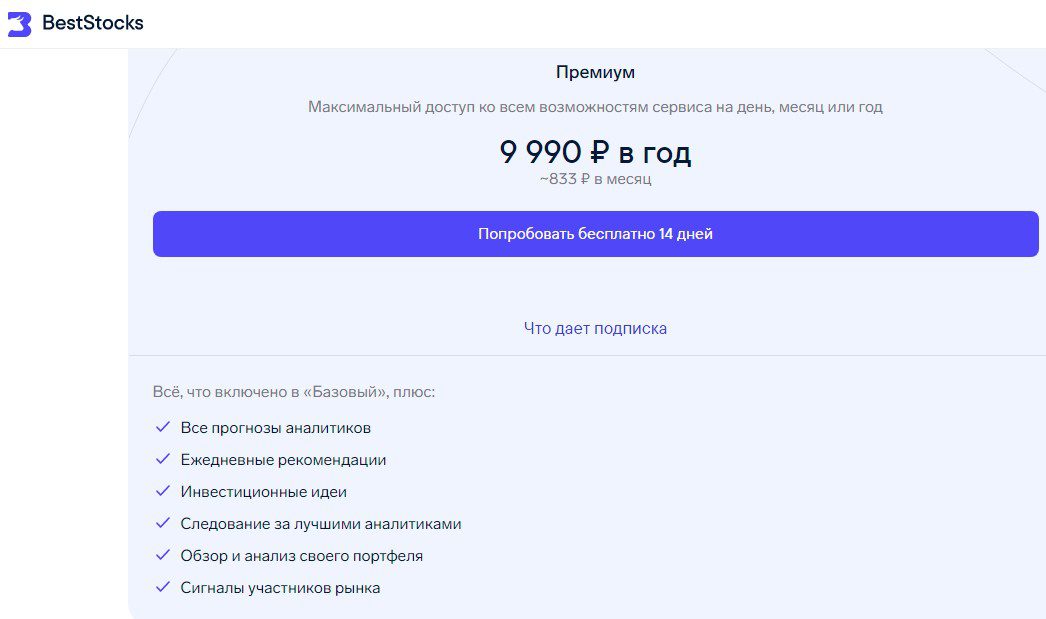Click the "Попробовать бесплатно 14 дней" button
Screen dimensions: 1046x619
coord(595,234)
